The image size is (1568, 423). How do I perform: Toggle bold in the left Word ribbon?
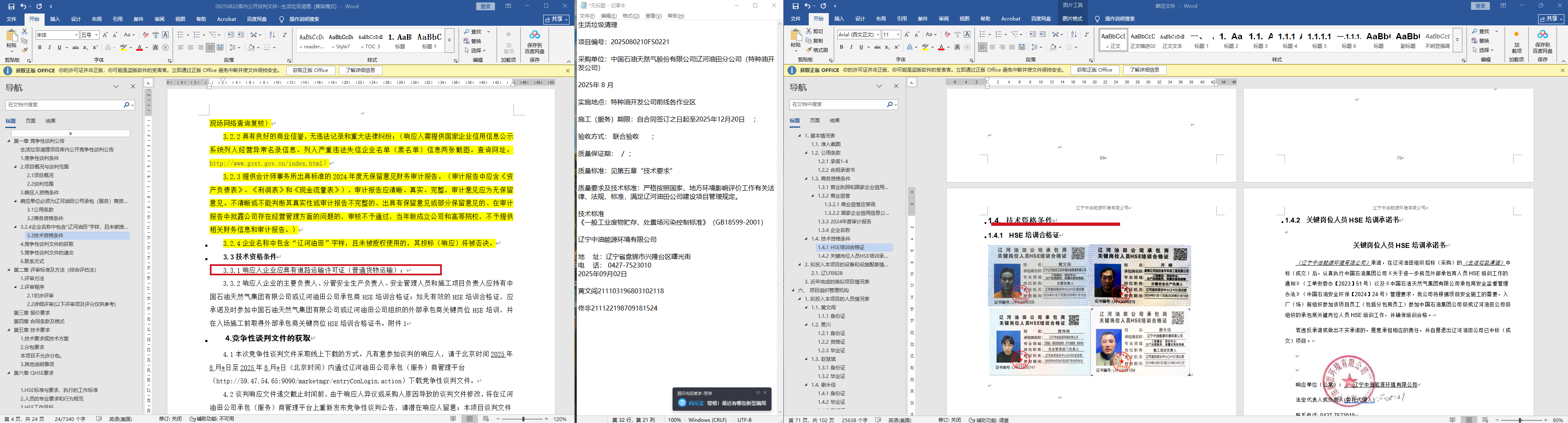(x=40, y=47)
